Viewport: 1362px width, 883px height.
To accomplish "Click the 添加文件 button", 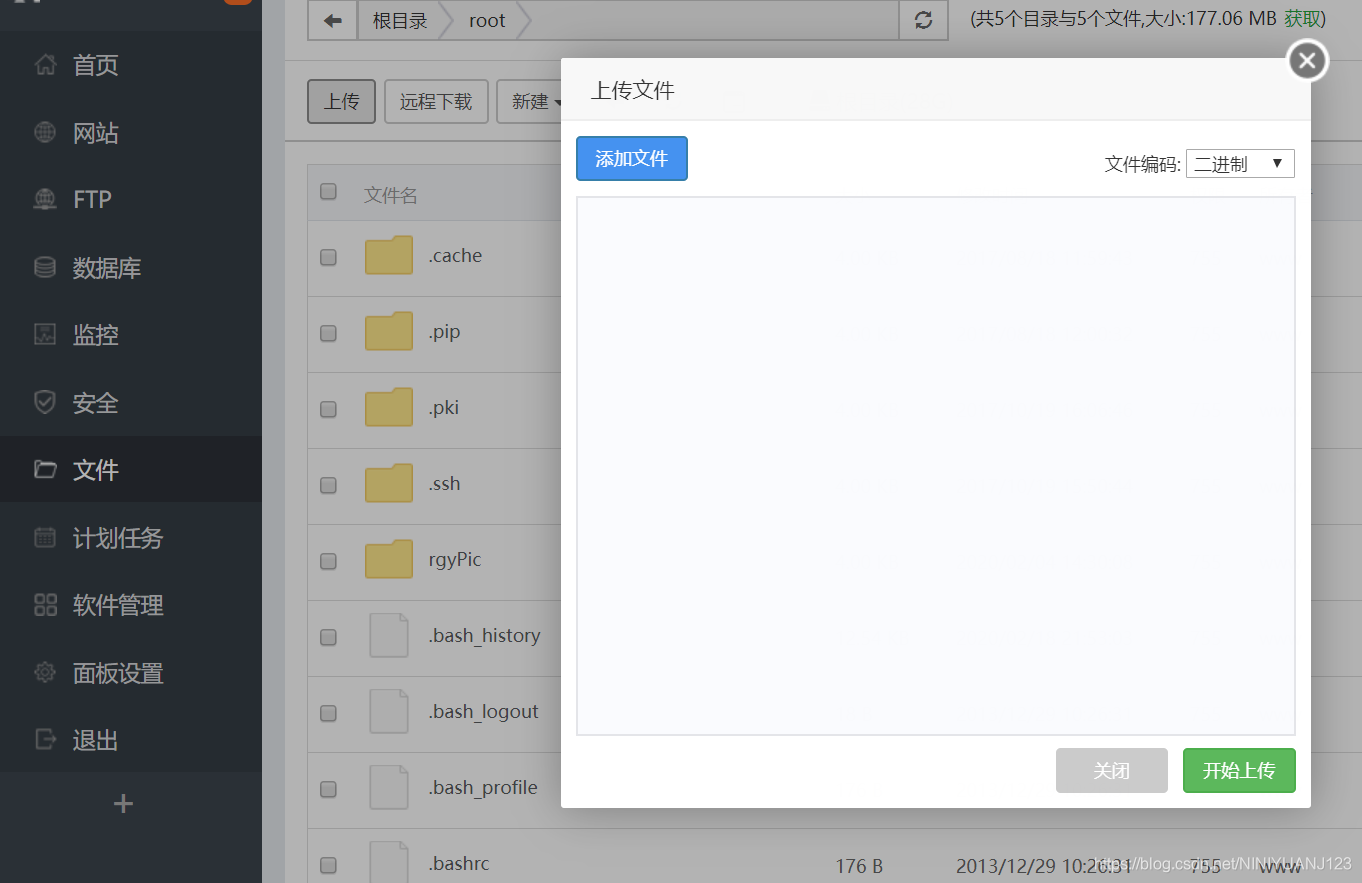I will (632, 158).
